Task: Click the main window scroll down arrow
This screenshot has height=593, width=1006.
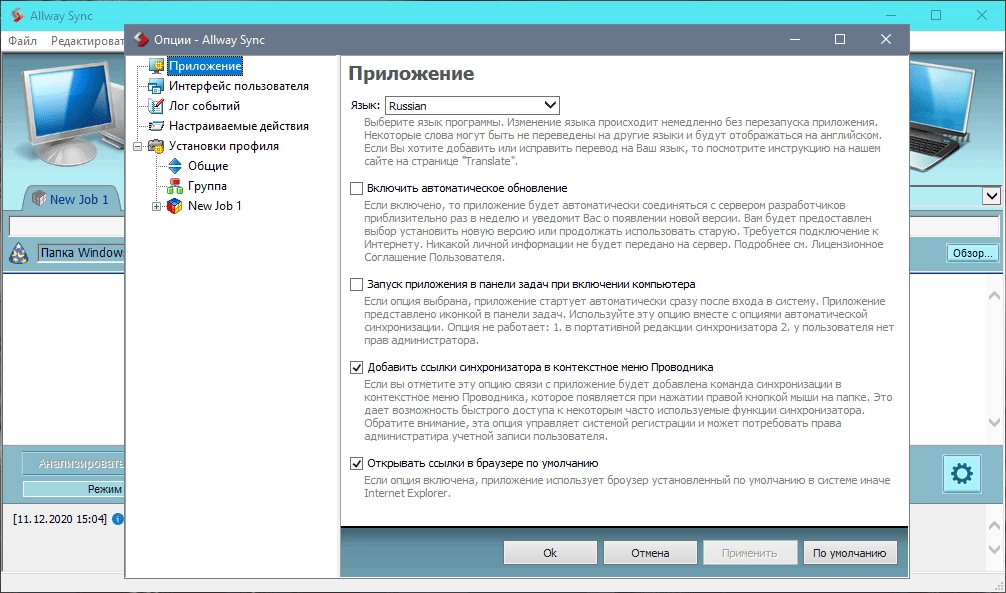Action: click(x=994, y=422)
